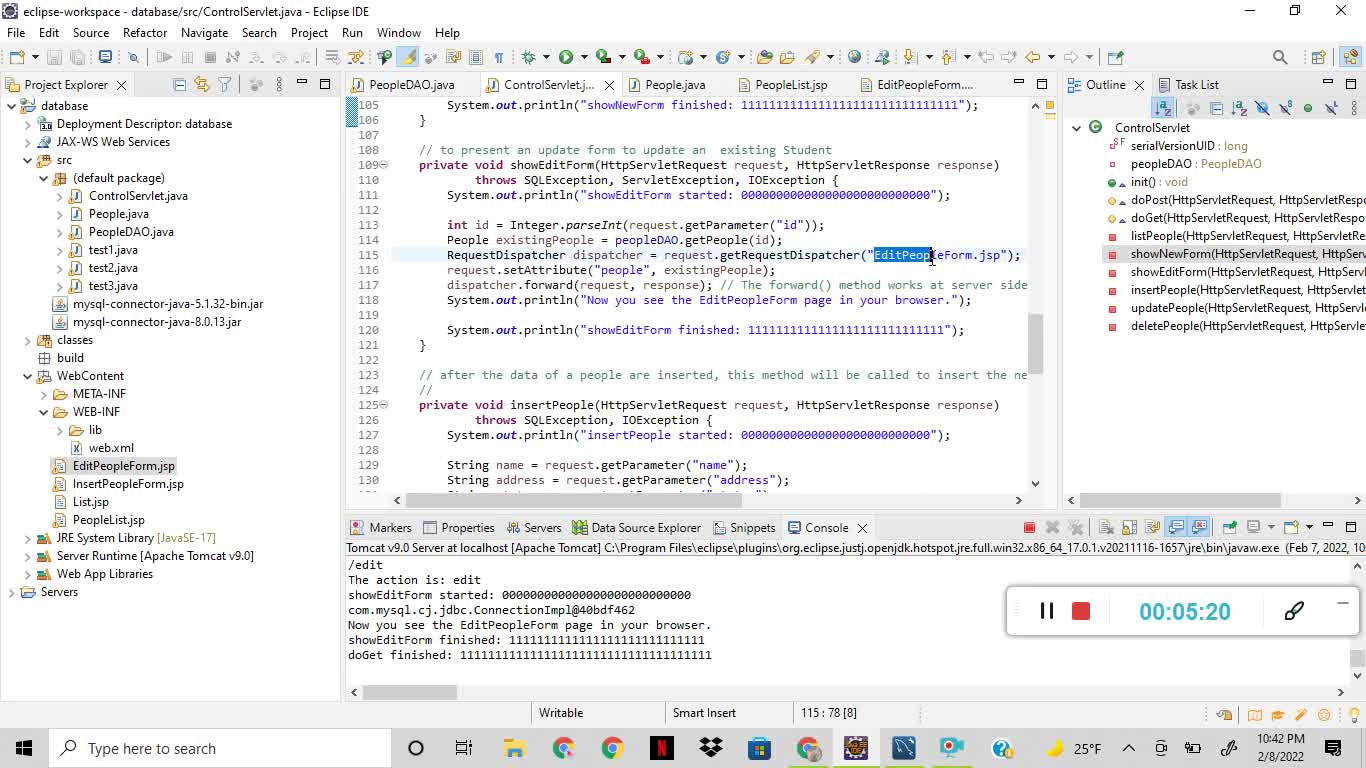Click the Save All toolbar icon
This screenshot has width=1366, height=768.
click(77, 57)
